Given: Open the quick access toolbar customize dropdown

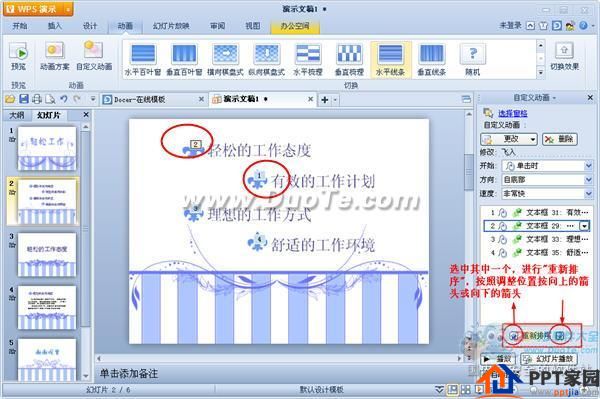Looking at the screenshot, I should (x=93, y=99).
